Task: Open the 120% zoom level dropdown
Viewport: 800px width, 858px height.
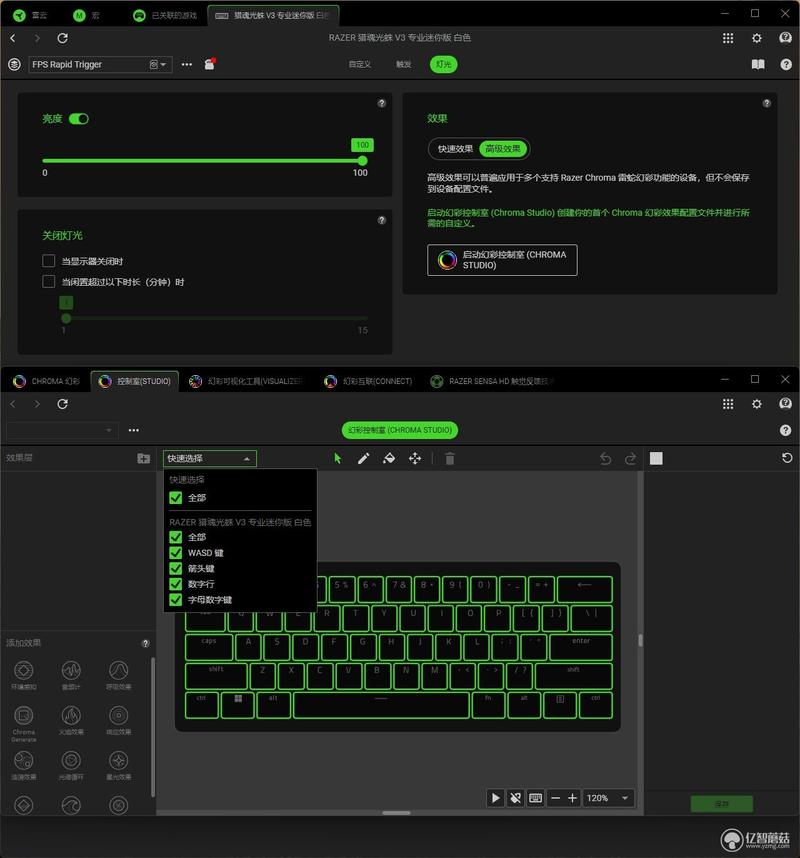Action: pyautogui.click(x=608, y=798)
